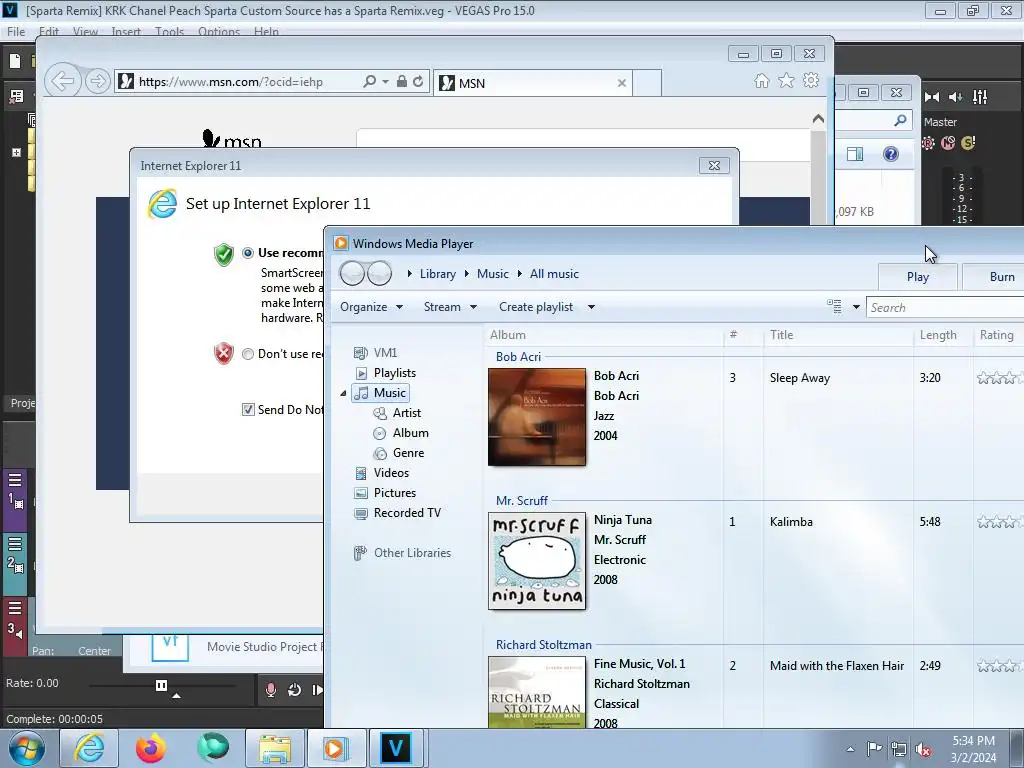1024x768 pixels.
Task: Launch Firefox from the taskbar
Action: tap(151, 748)
